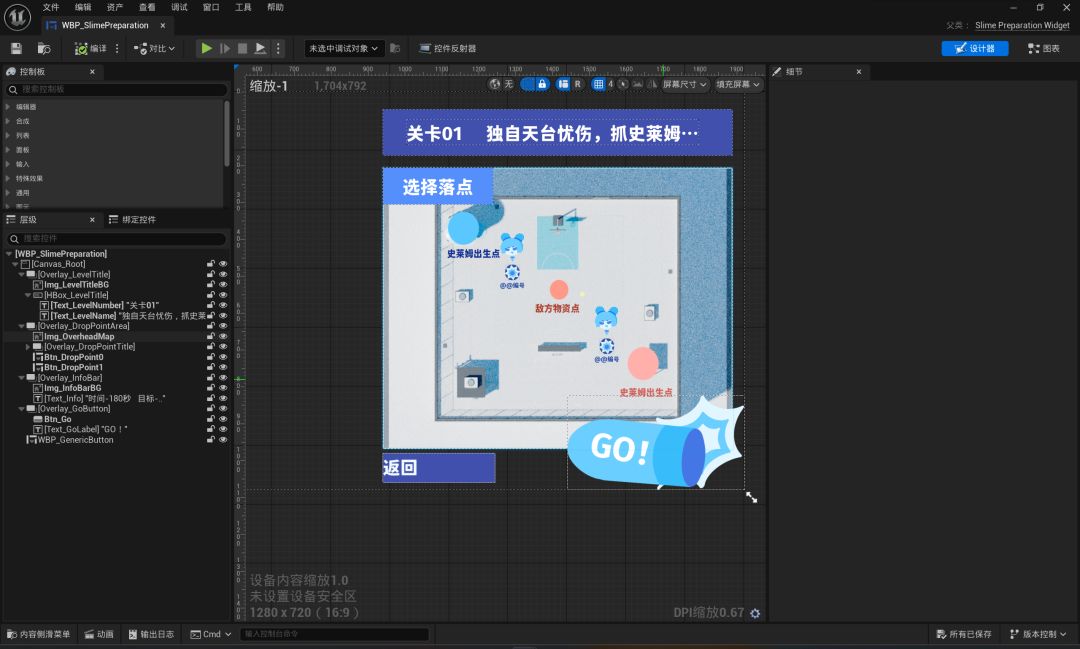Toggle visibility eye of Img_OverheadMap

coord(223,336)
